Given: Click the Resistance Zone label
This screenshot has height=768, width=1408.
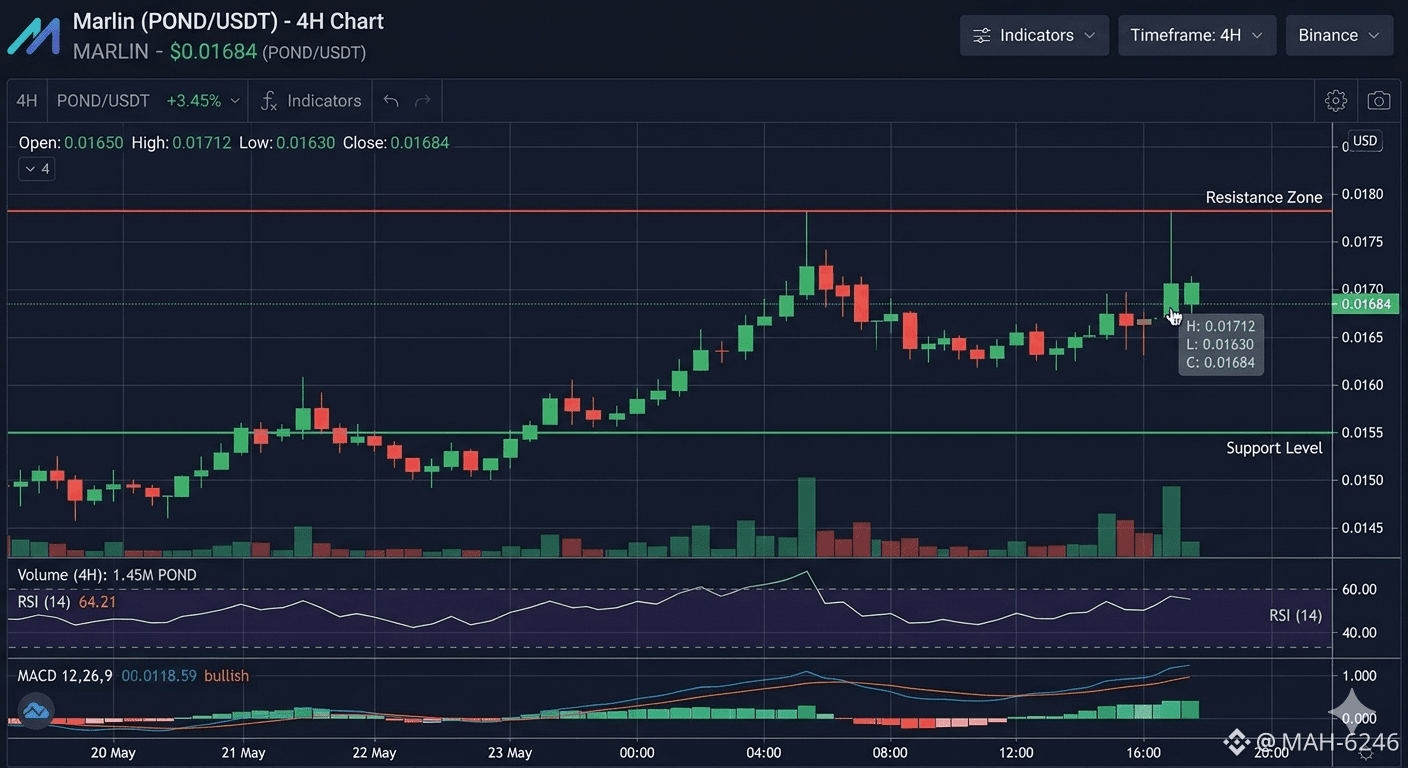Looking at the screenshot, I should click(1264, 197).
